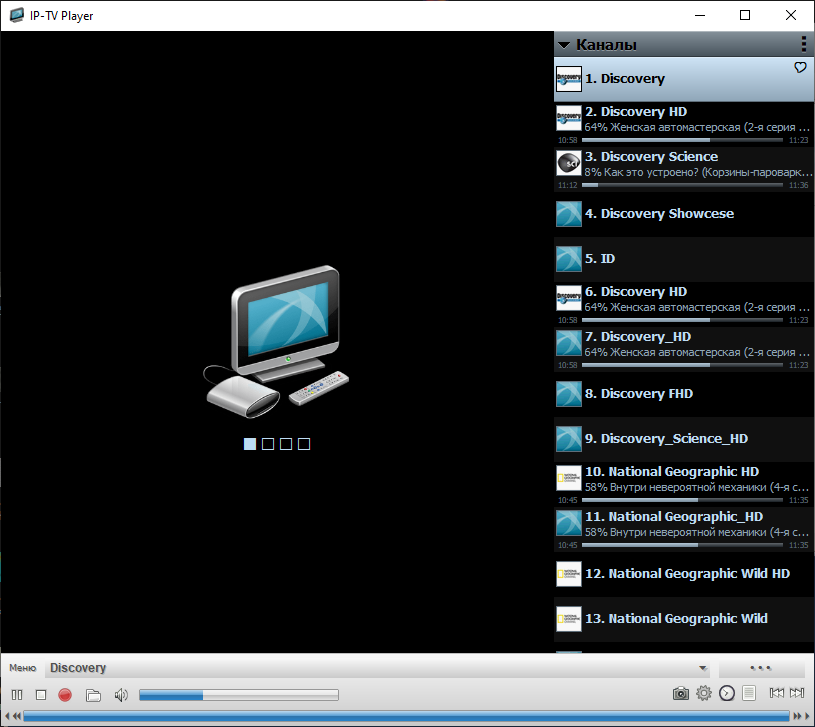Screen dimensions: 815x727
Task: Select channel 4. Discovery Showcese
Action: tap(684, 214)
